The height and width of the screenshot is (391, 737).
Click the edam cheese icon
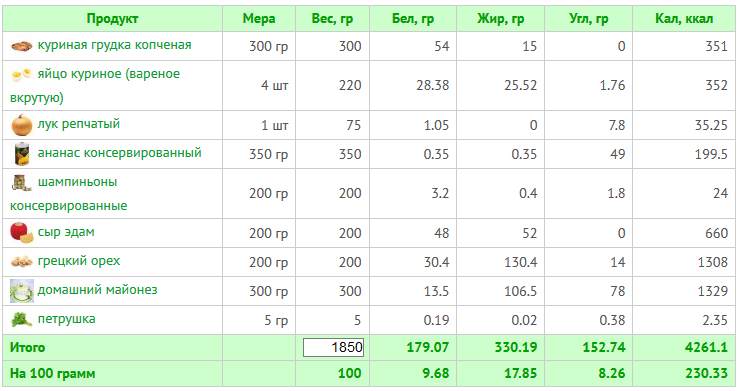[x=22, y=233]
